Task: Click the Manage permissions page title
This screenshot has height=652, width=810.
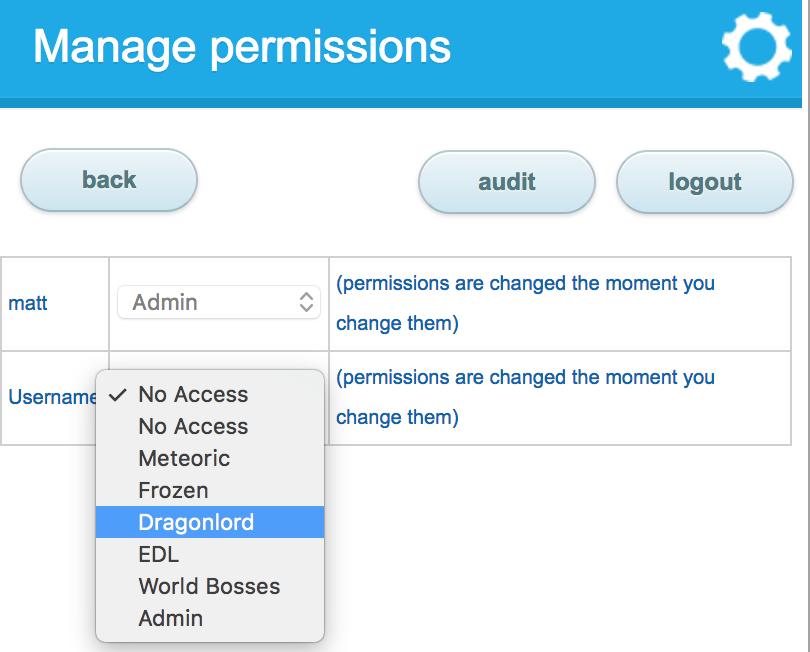Action: [x=242, y=47]
